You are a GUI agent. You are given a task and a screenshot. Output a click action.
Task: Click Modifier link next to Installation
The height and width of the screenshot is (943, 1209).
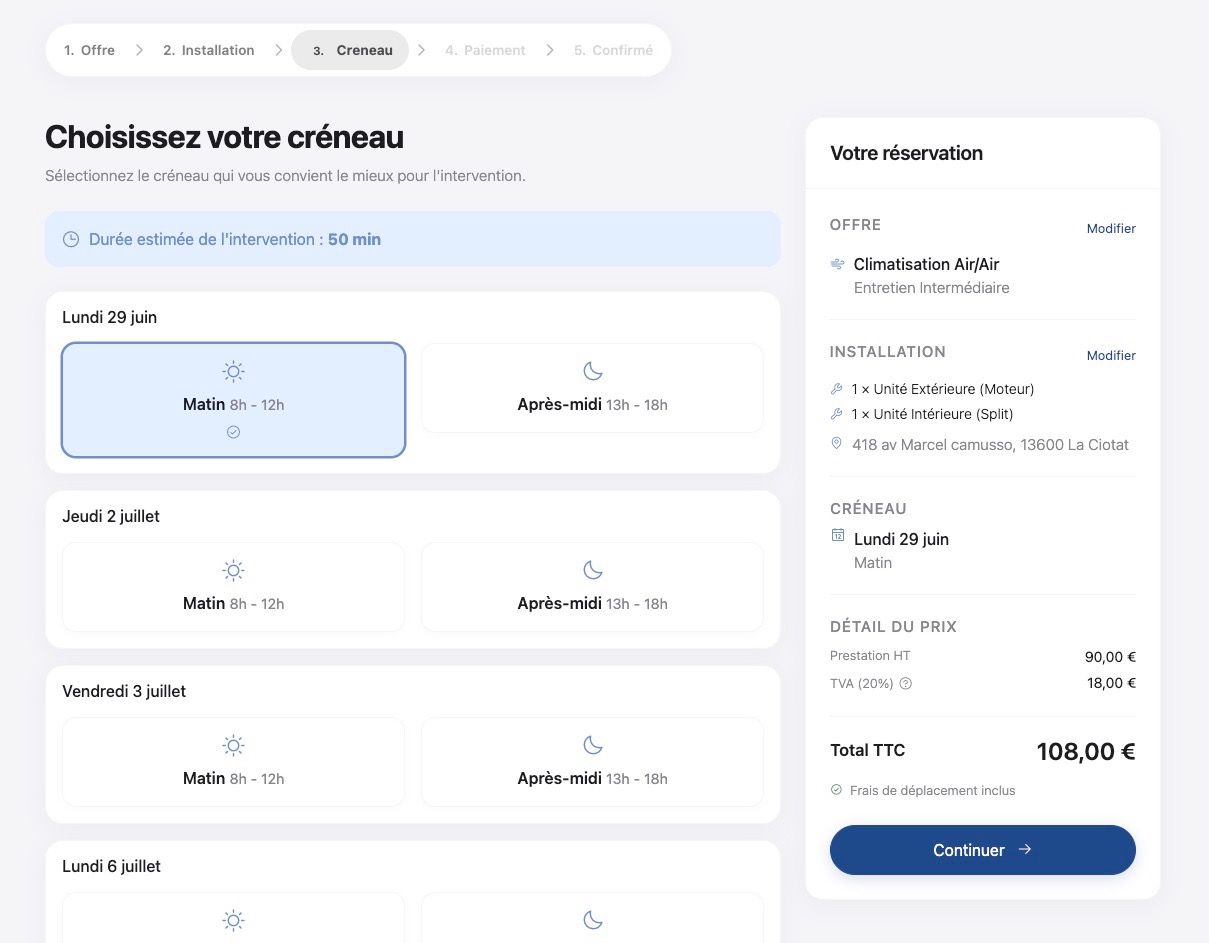[x=1111, y=355]
